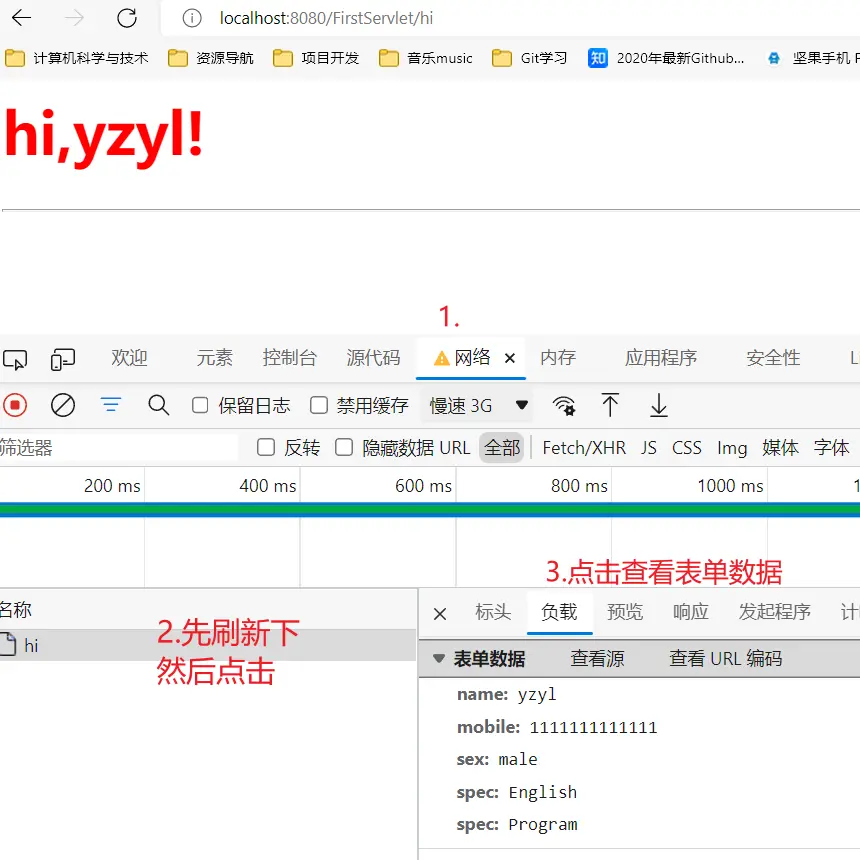Enable the 保留日志 checkbox
This screenshot has width=860, height=860.
coord(201,405)
